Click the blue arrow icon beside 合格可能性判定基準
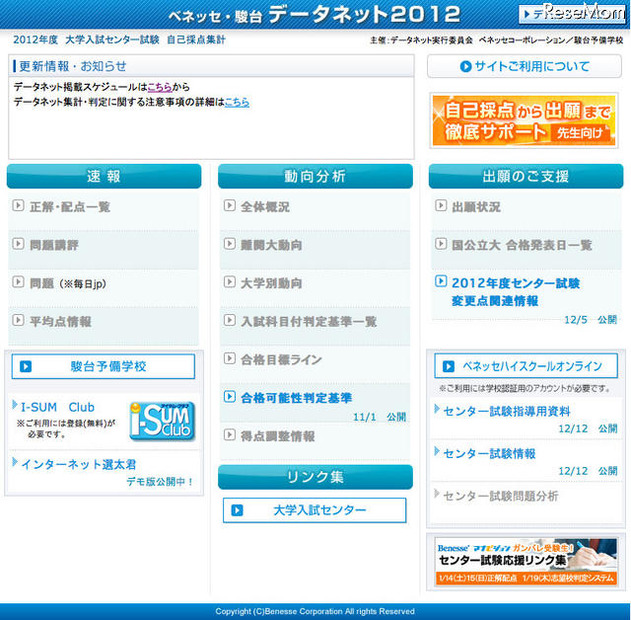The height and width of the screenshot is (620, 631). (229, 396)
